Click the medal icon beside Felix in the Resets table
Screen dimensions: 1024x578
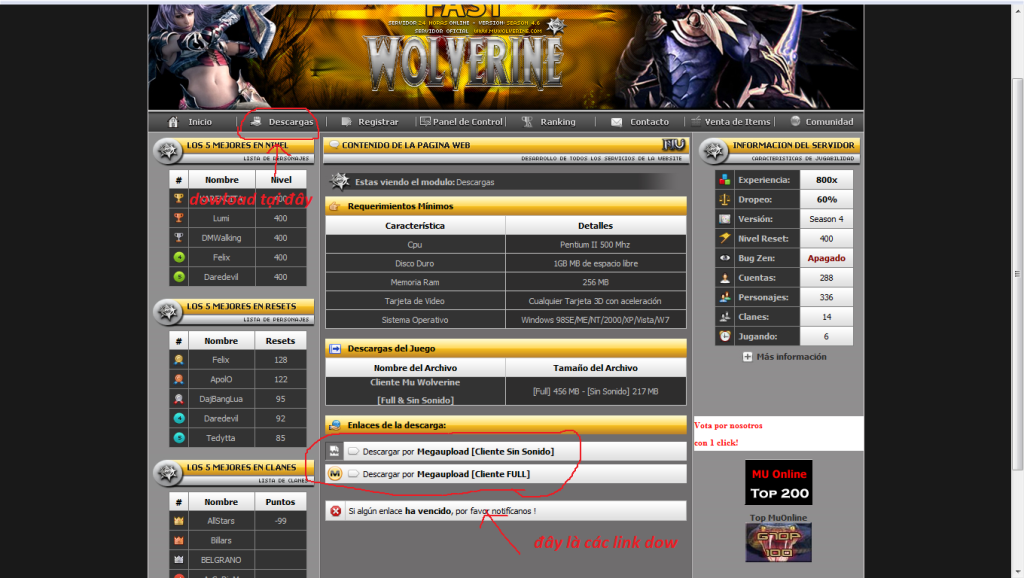click(x=178, y=360)
